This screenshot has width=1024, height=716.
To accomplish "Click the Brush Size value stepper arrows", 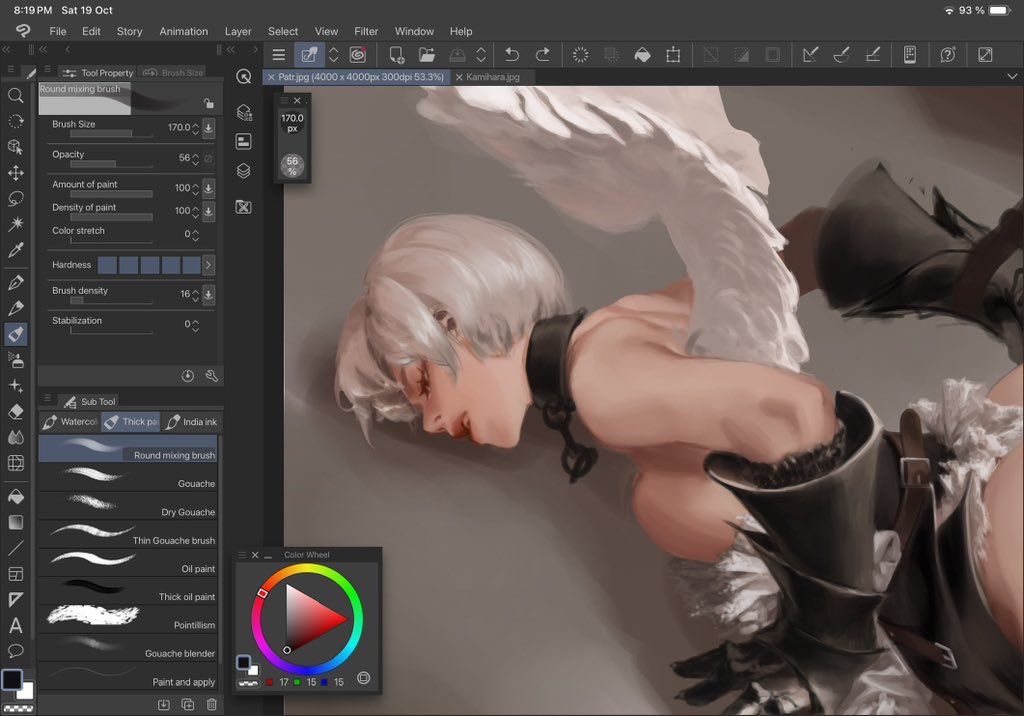I will click(x=195, y=128).
